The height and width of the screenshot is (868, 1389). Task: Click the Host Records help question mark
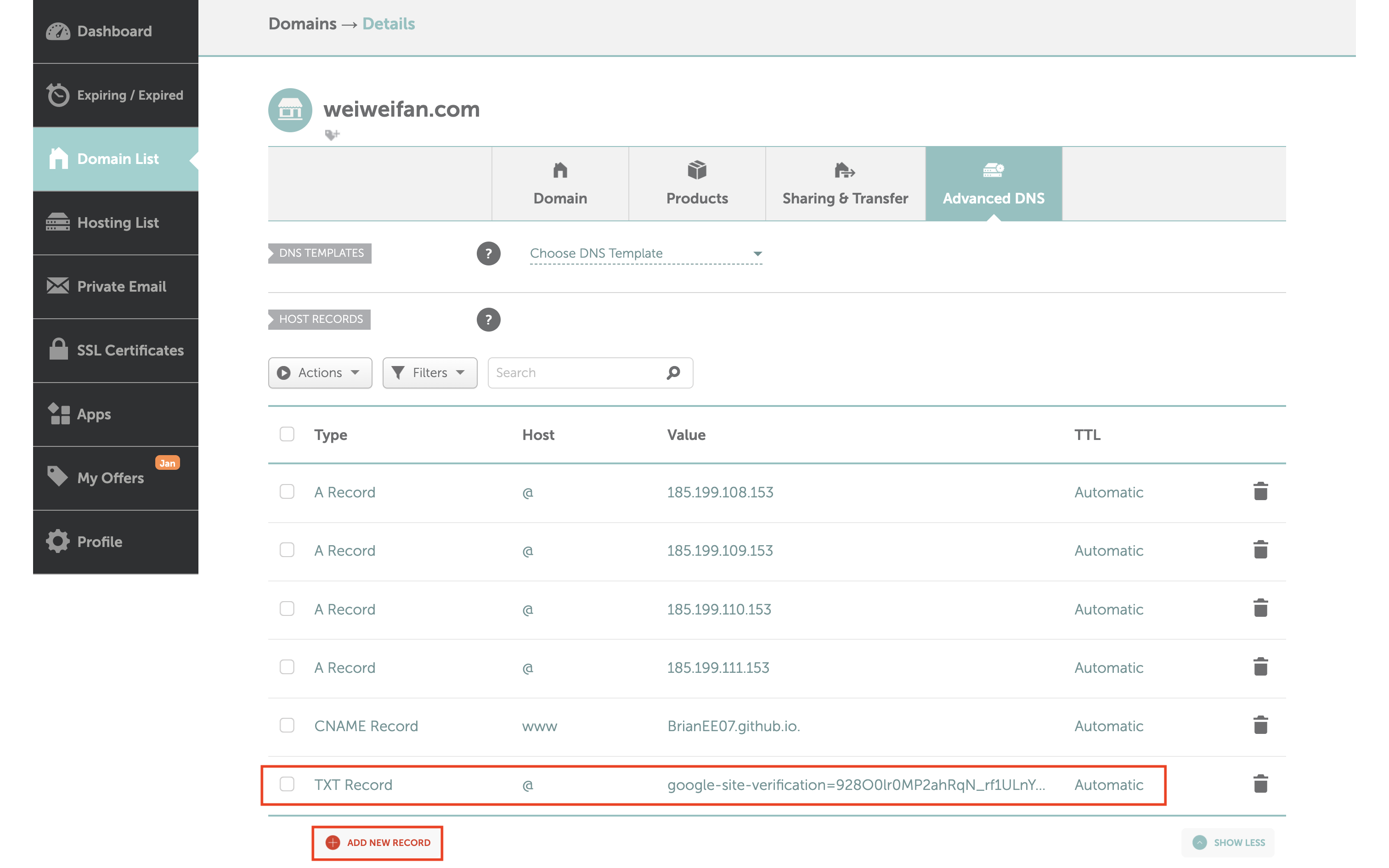coord(488,319)
